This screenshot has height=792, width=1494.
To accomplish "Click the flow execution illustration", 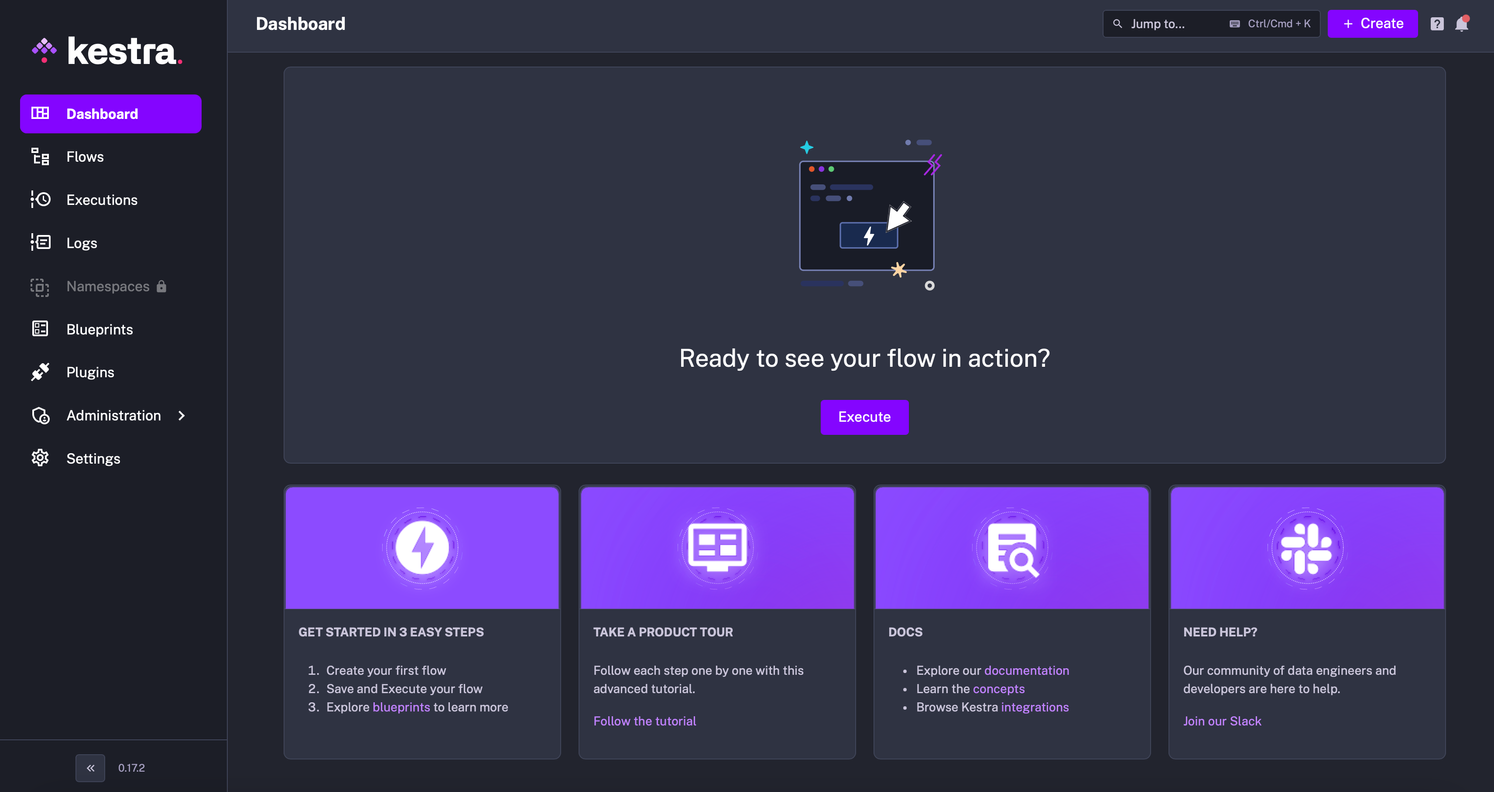I will [x=868, y=215].
